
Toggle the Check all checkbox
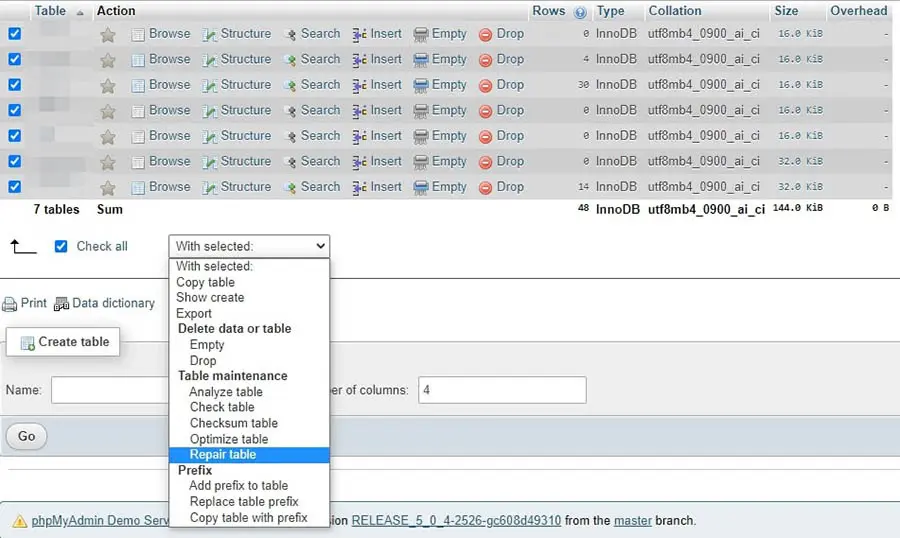click(x=61, y=246)
